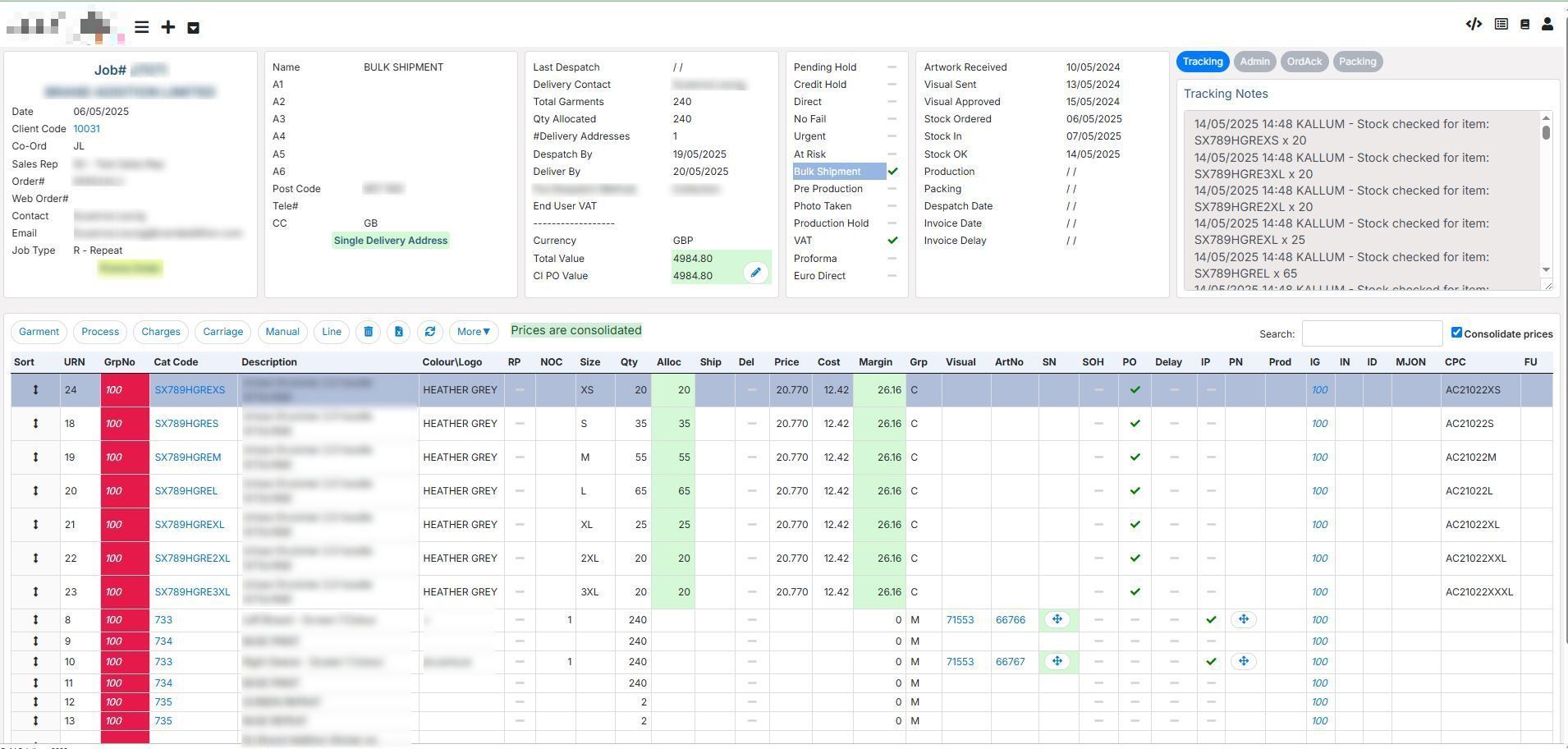Click the refresh arrows icon
This screenshot has height=749, width=1568.
[429, 332]
